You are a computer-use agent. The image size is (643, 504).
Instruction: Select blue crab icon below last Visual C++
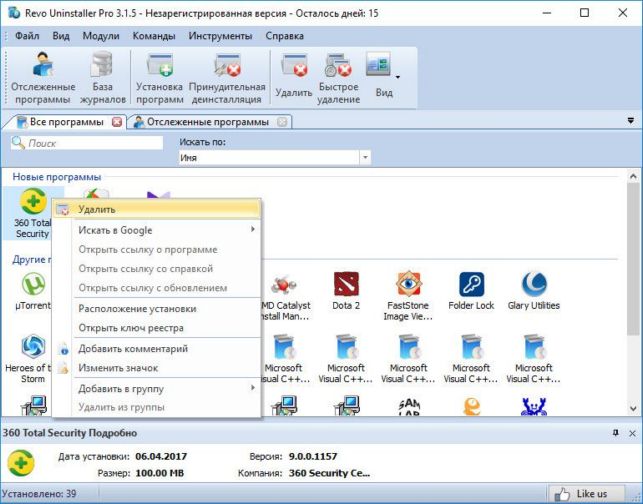click(x=534, y=406)
